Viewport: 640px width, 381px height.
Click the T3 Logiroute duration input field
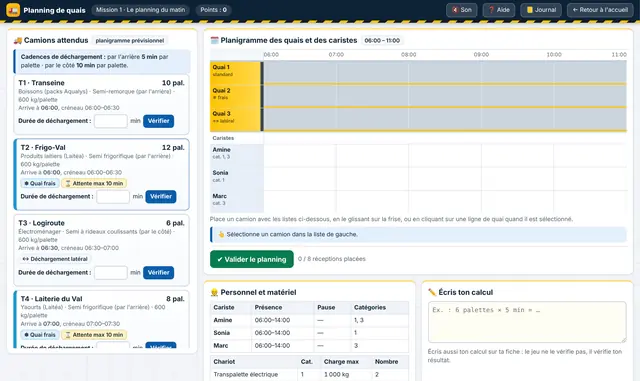coord(111,272)
